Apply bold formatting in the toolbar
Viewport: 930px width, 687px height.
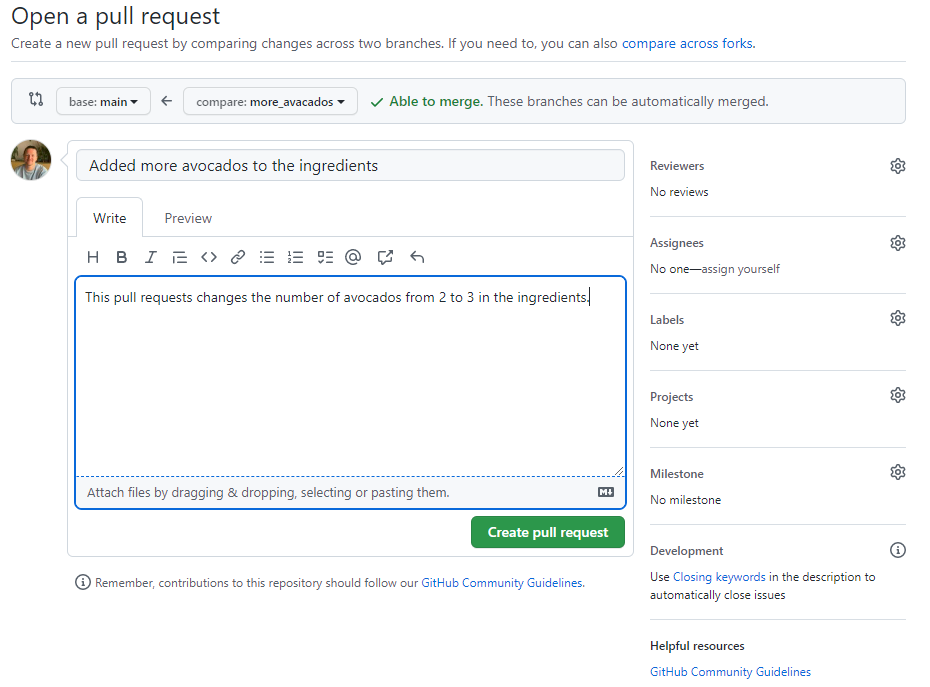point(121,257)
